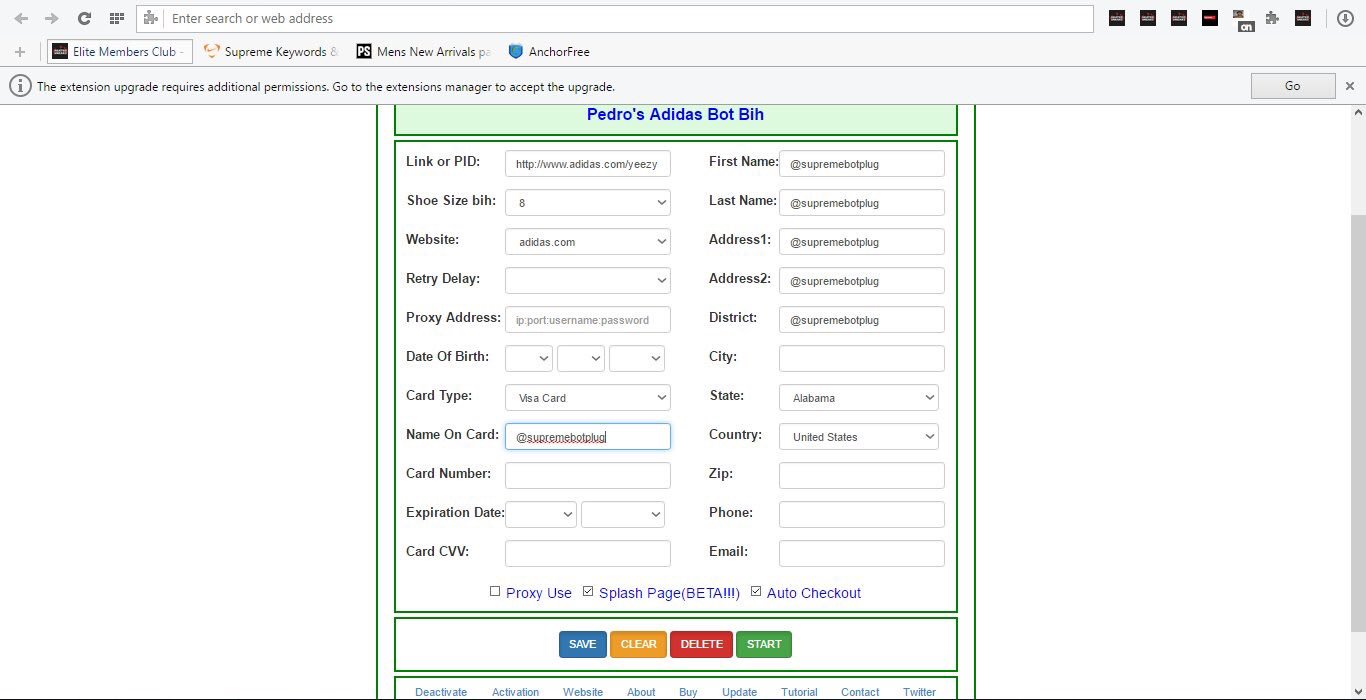This screenshot has width=1366, height=700.
Task: Open the Buy link
Action: [x=688, y=692]
